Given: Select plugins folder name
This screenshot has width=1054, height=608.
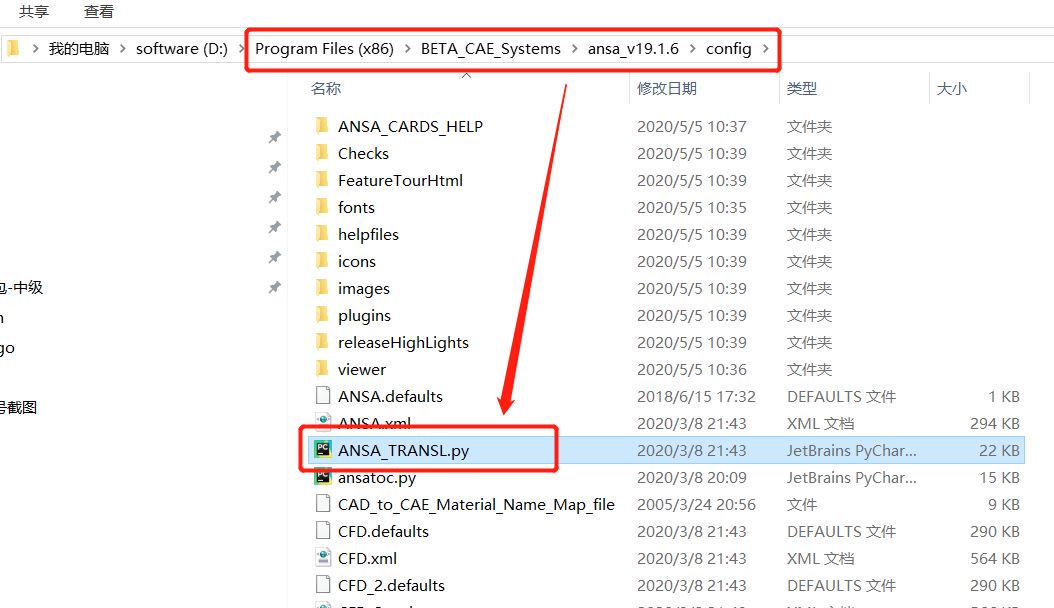Looking at the screenshot, I should [x=364, y=316].
